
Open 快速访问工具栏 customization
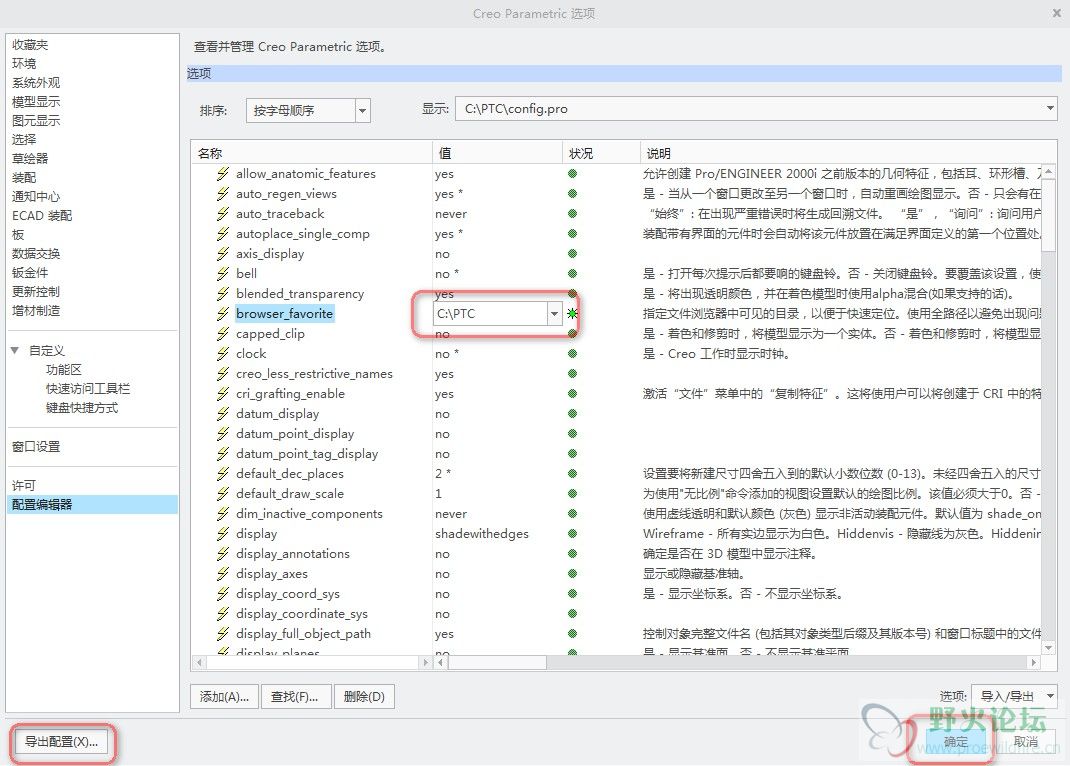(x=88, y=389)
